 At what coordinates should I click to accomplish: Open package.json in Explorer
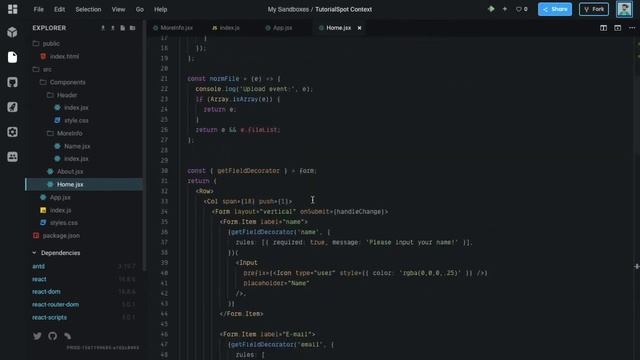61,236
